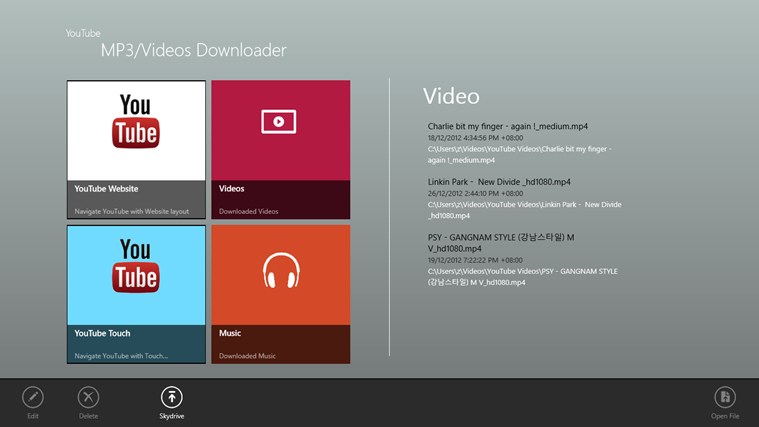Open the YouTube Website tile logo
Viewport: 759px width, 427px height.
[136, 122]
